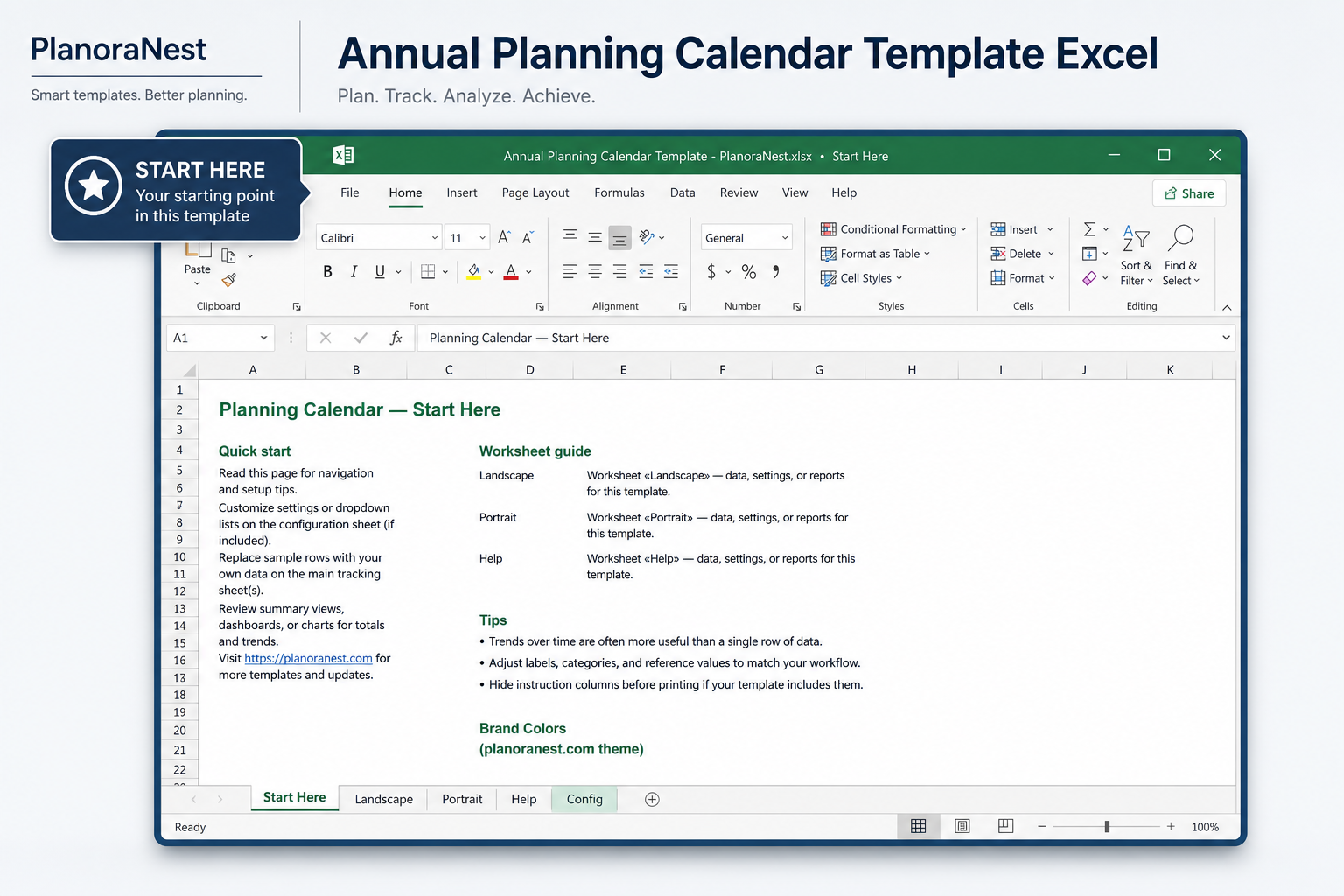
Task: Click the Insert Function fx icon
Action: coord(395,338)
